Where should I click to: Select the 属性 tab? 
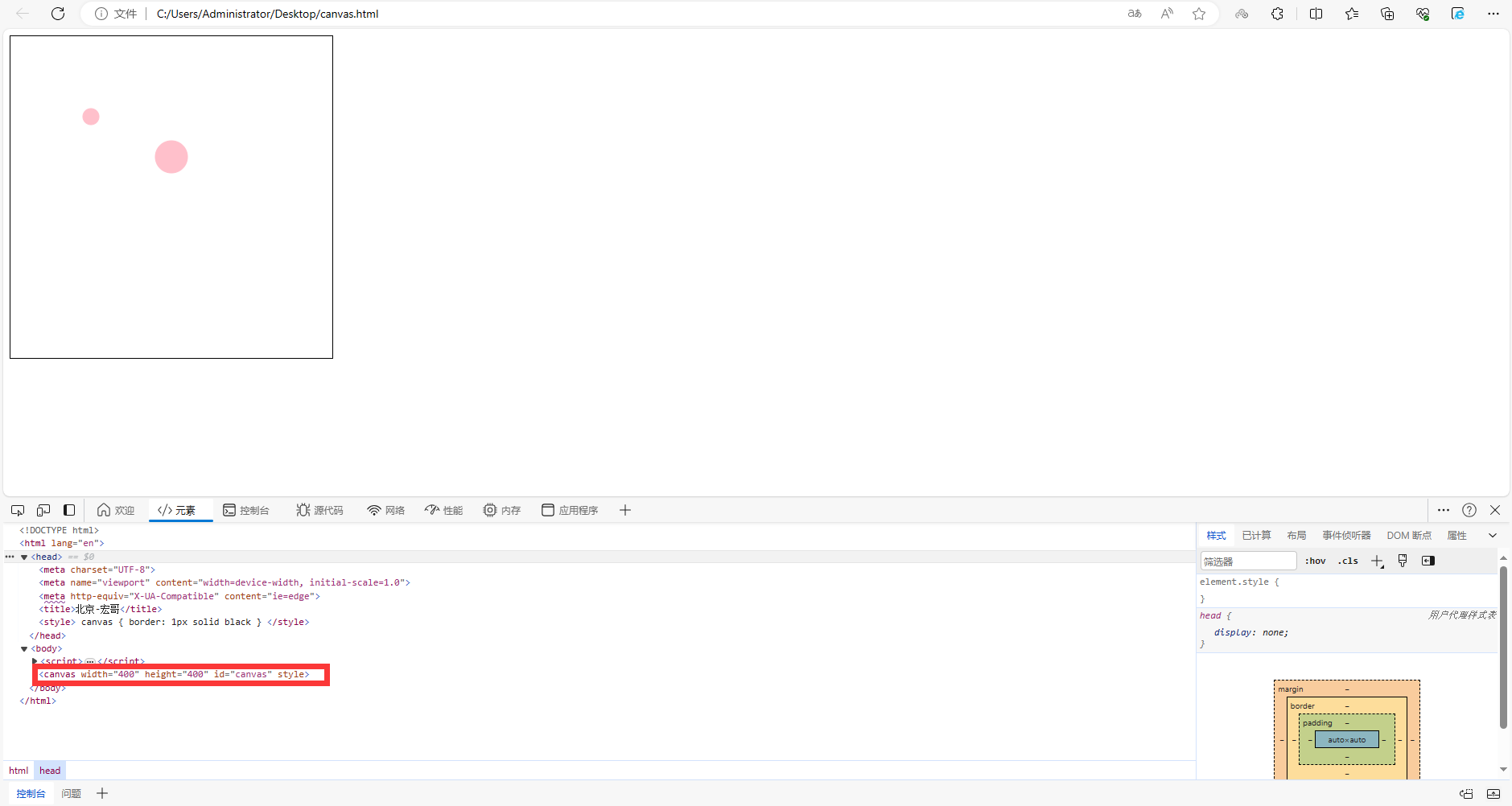click(1456, 535)
